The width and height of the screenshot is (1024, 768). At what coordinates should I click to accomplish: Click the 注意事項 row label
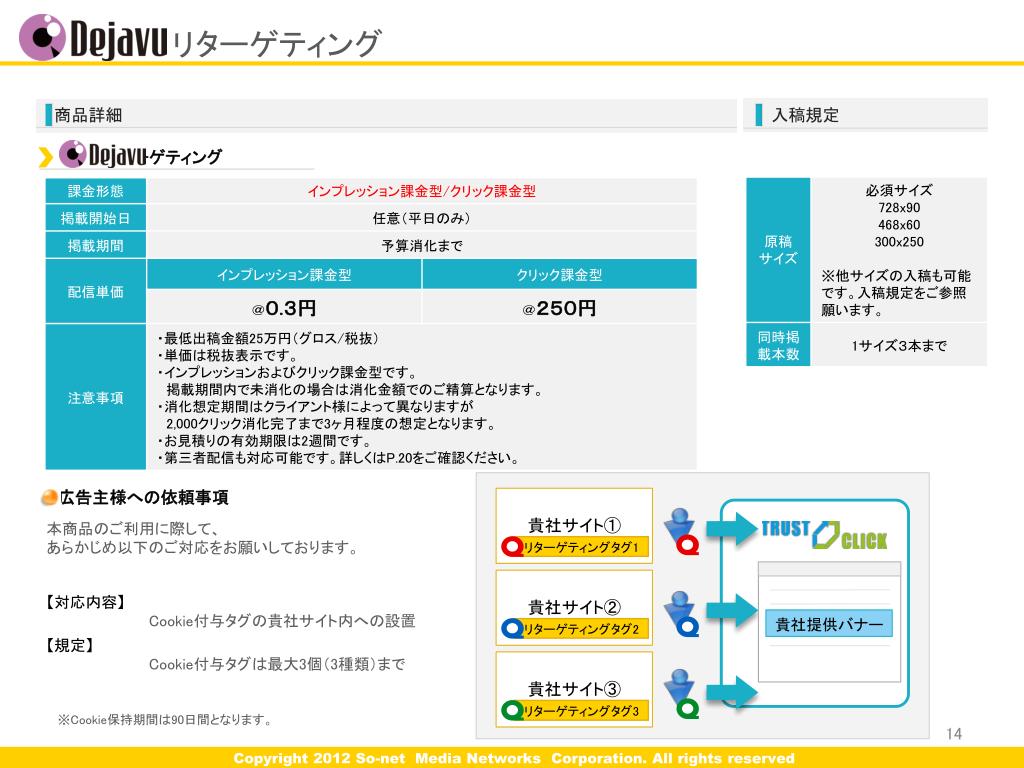point(95,398)
